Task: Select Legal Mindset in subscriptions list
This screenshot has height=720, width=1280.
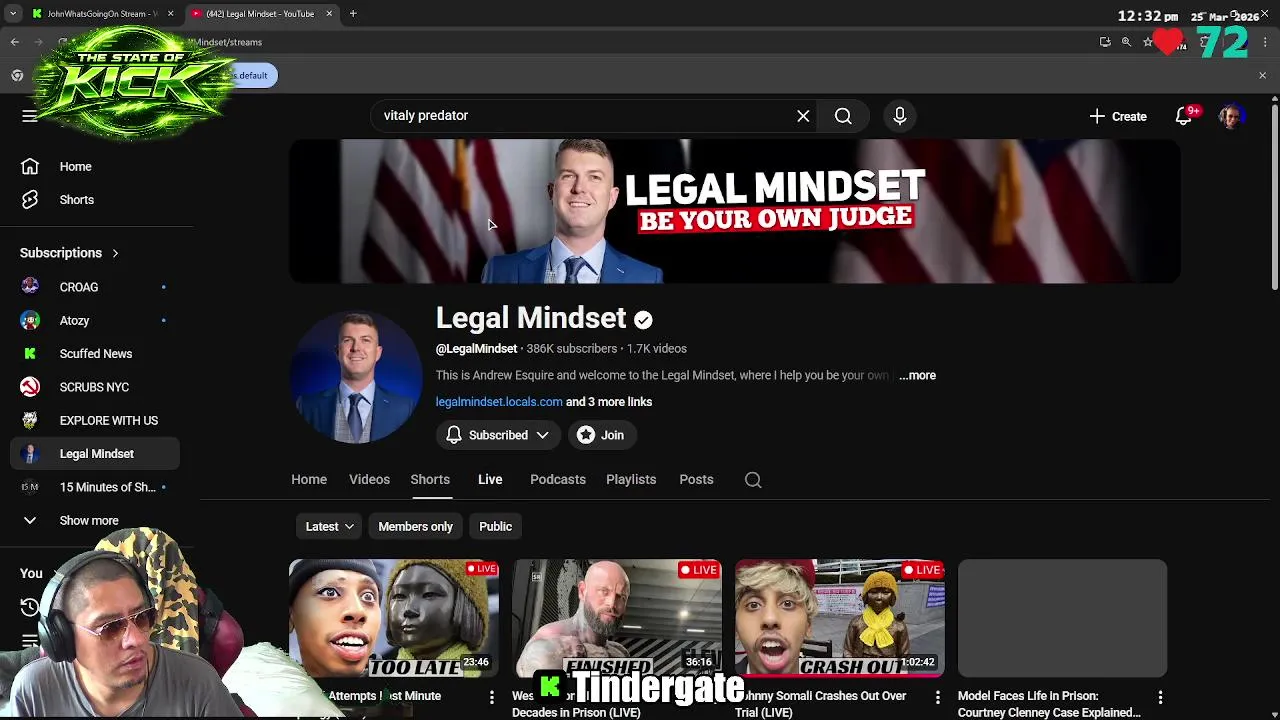Action: 96,454
